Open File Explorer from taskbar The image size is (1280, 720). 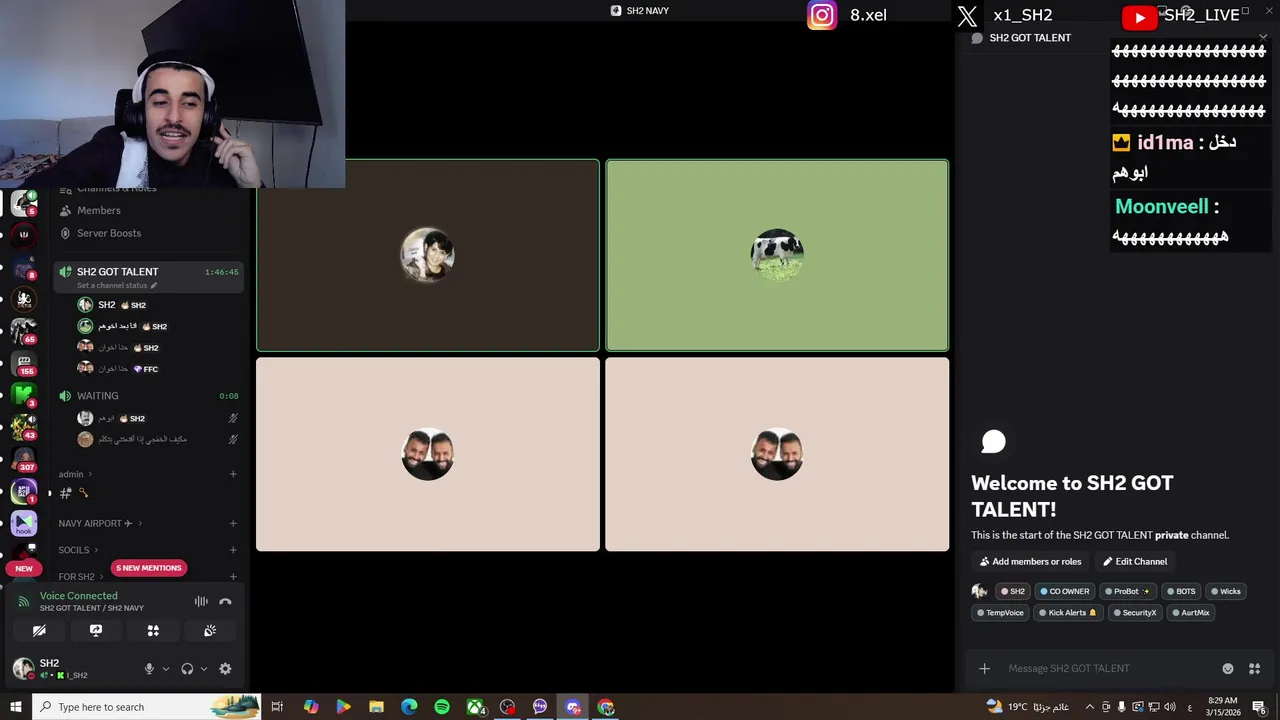click(x=376, y=707)
